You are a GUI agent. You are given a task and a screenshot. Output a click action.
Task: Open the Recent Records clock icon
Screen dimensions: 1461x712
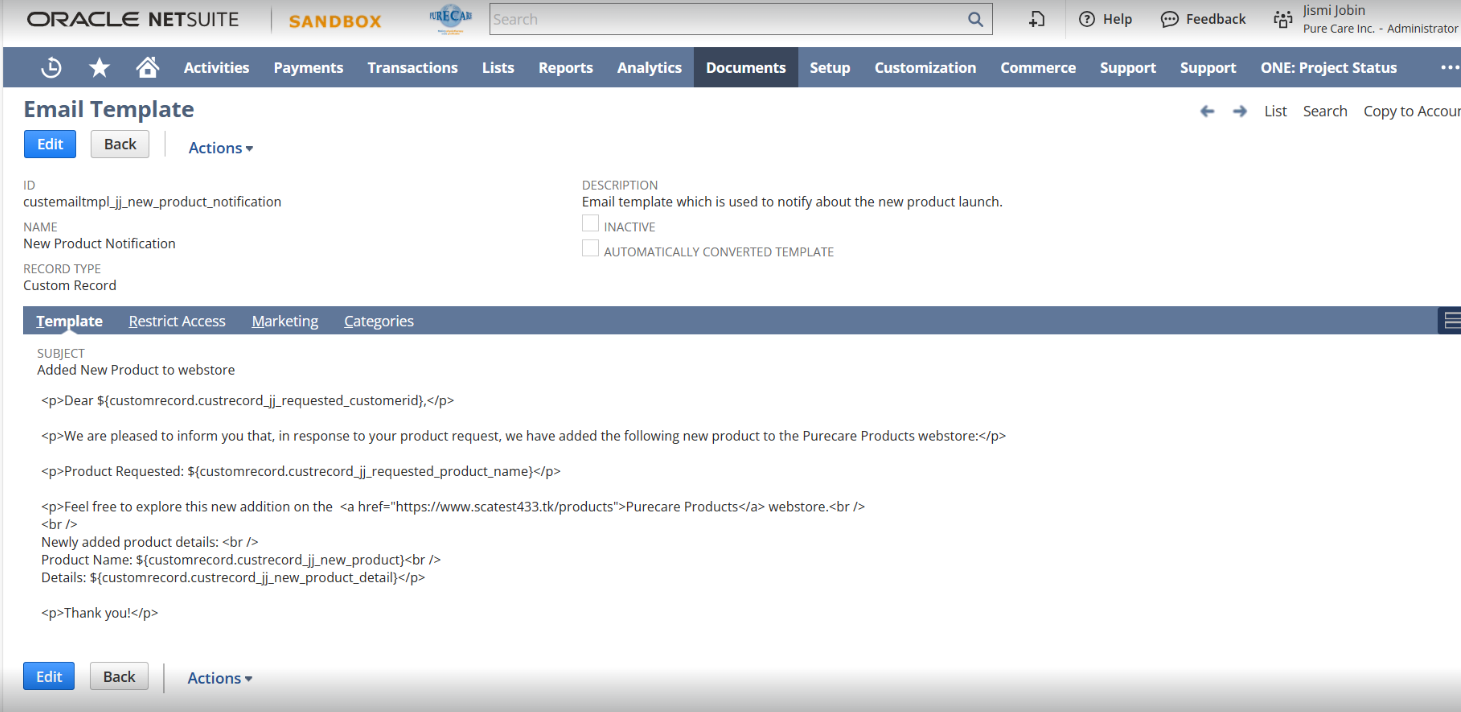[x=51, y=68]
